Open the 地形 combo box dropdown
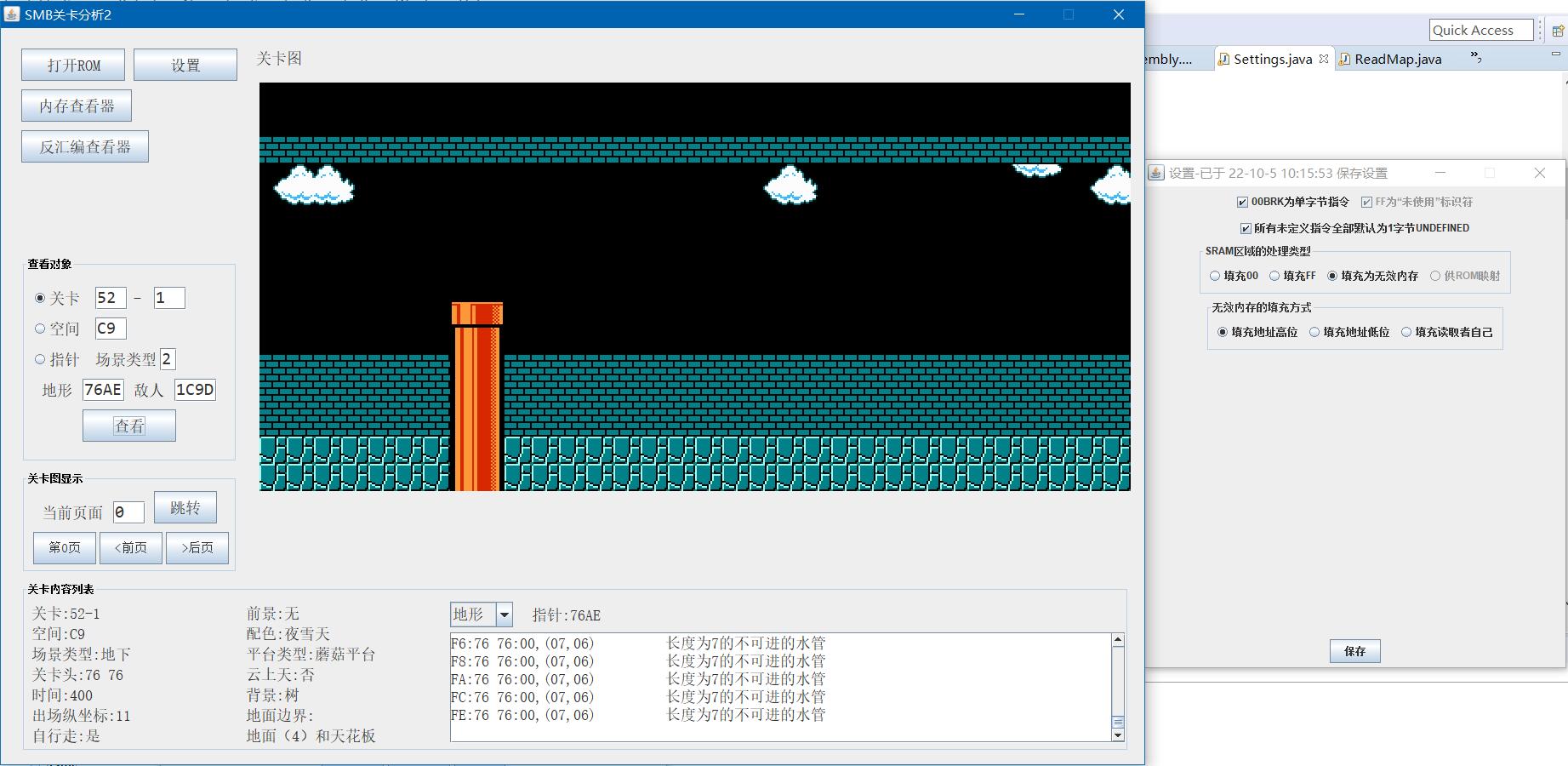Screen dimensions: 1568x766 point(504,615)
